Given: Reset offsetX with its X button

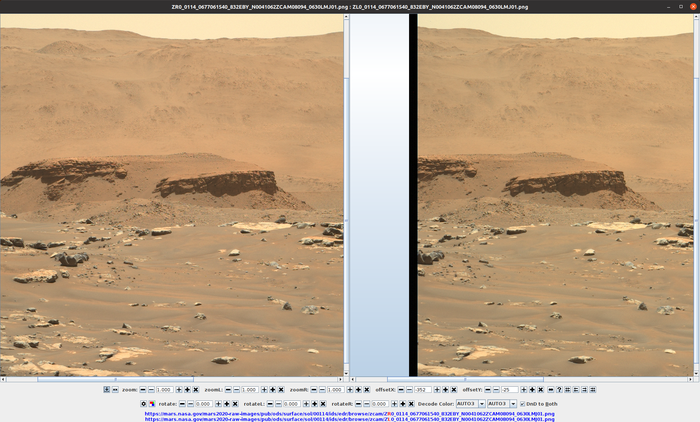Looking at the screenshot, I should (x=454, y=390).
